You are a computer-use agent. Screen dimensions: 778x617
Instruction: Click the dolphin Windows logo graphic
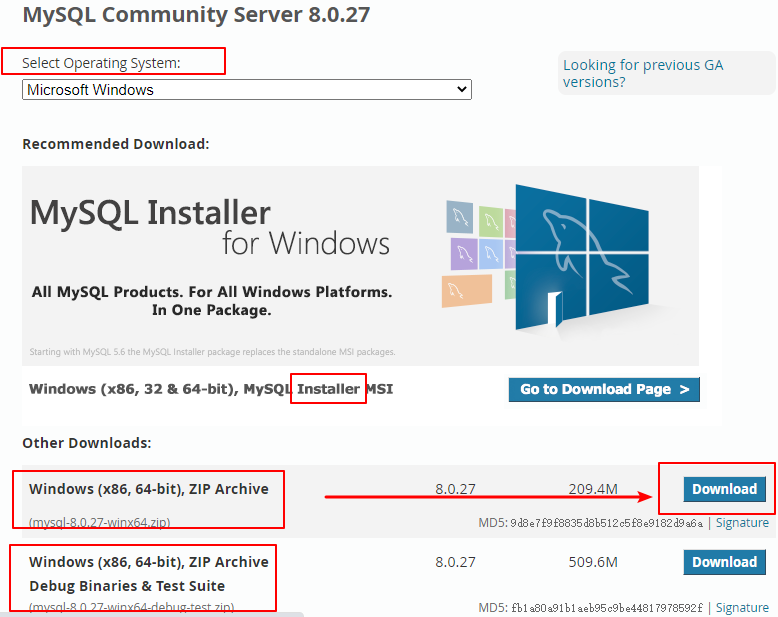[x=582, y=258]
